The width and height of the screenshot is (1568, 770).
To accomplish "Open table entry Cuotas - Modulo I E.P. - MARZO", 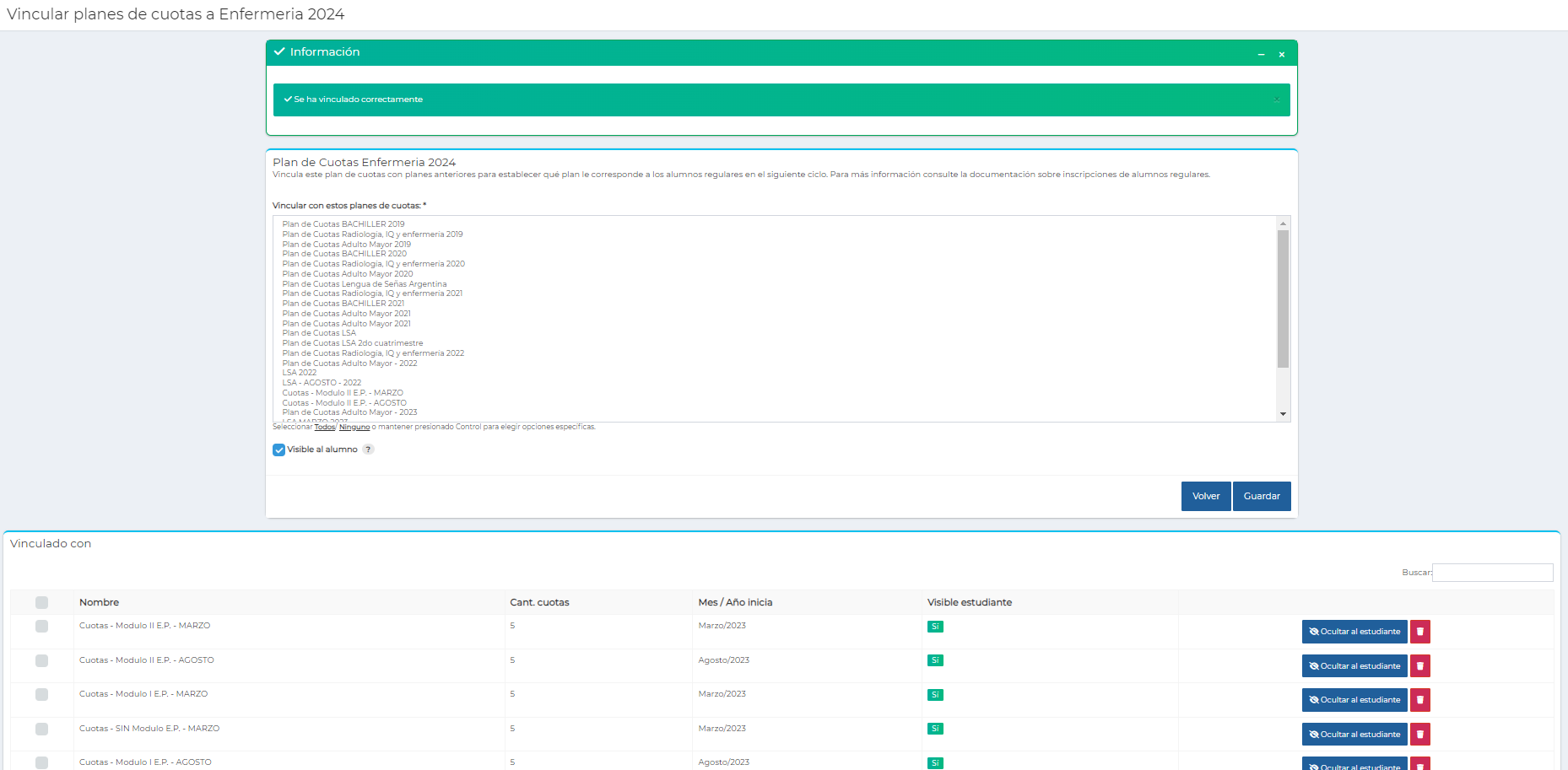I will (143, 694).
